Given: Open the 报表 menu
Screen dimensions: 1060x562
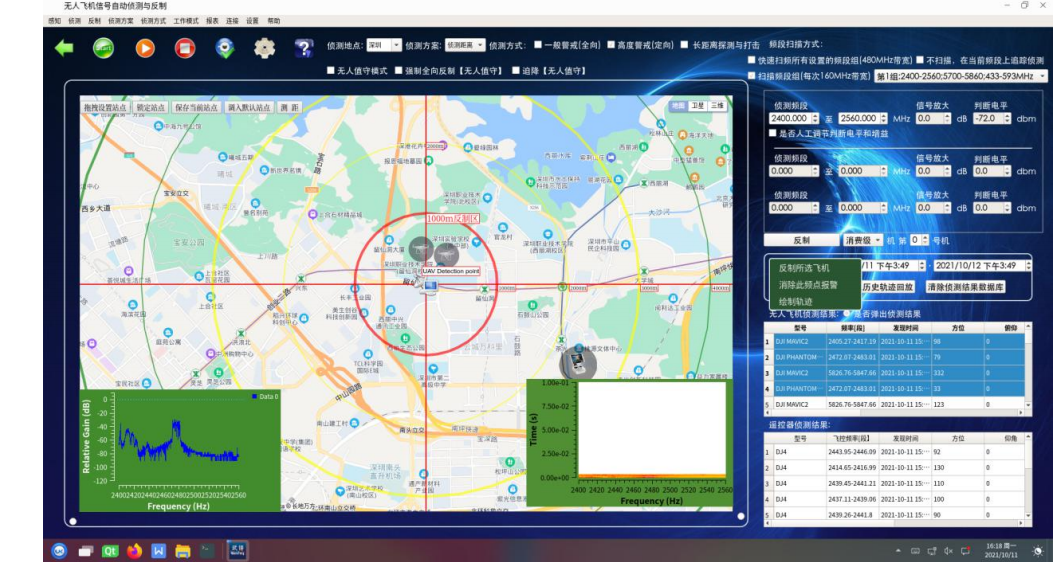Looking at the screenshot, I should click(212, 21).
